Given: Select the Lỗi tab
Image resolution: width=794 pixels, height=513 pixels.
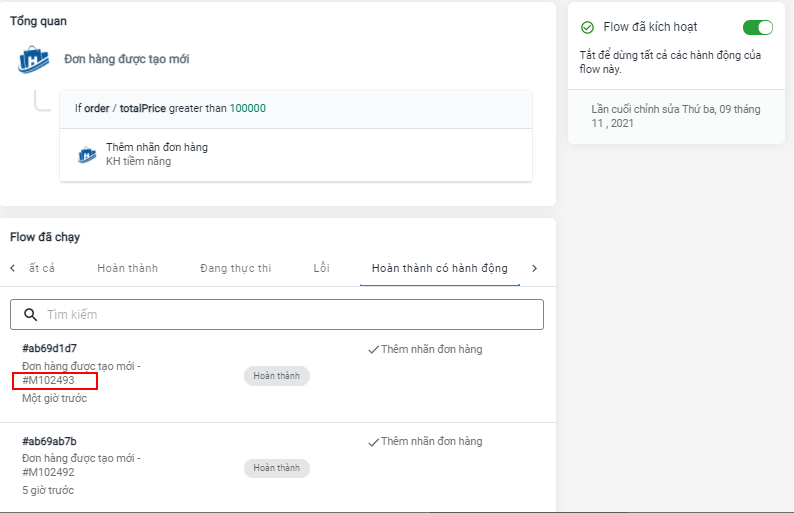Looking at the screenshot, I should coord(321,268).
